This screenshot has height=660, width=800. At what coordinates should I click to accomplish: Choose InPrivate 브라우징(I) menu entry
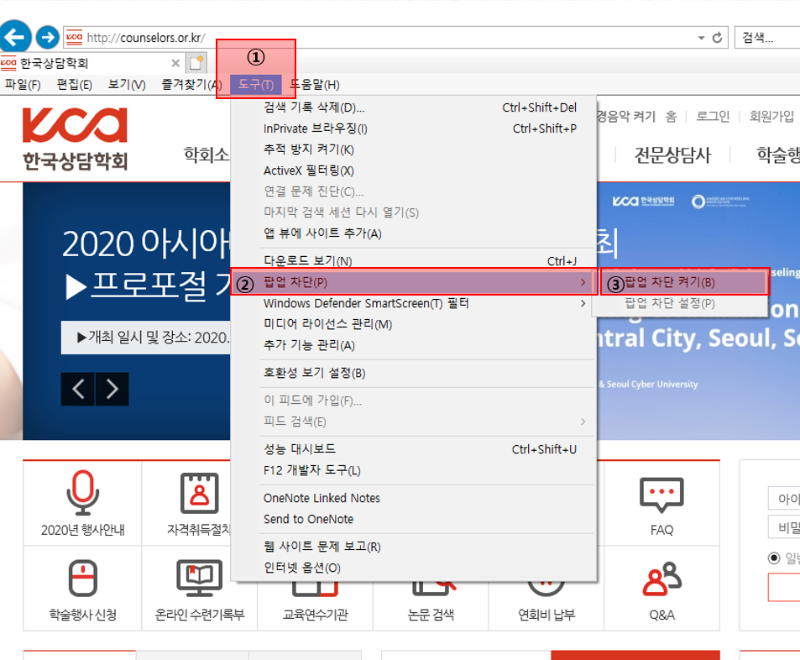point(413,129)
